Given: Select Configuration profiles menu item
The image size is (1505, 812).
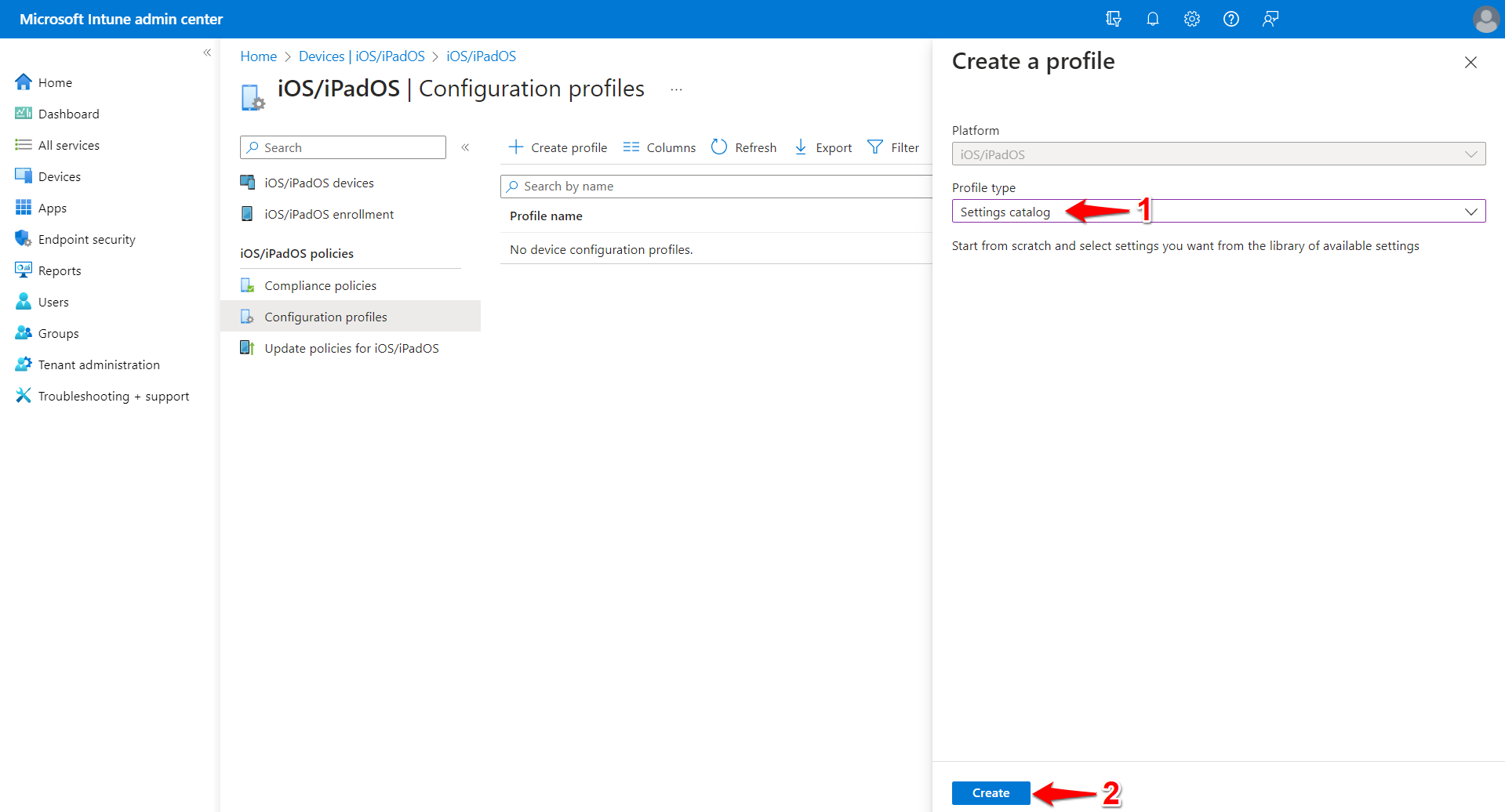Looking at the screenshot, I should pos(351,317).
